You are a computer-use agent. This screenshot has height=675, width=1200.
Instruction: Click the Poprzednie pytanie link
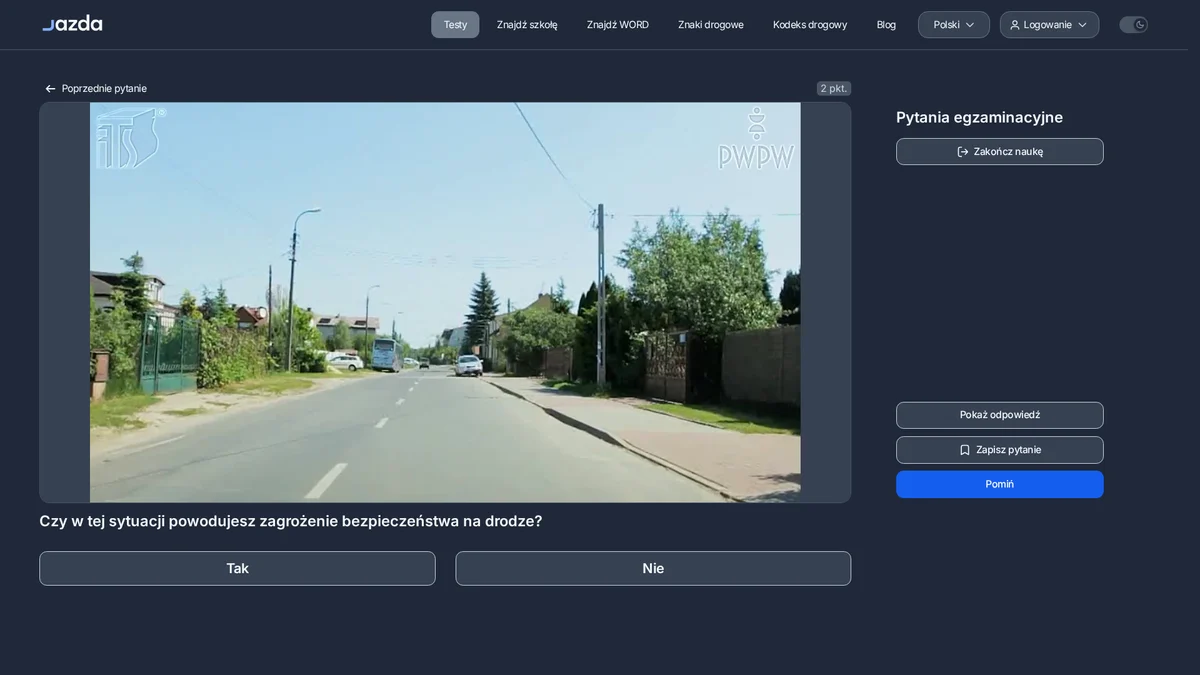(x=96, y=89)
